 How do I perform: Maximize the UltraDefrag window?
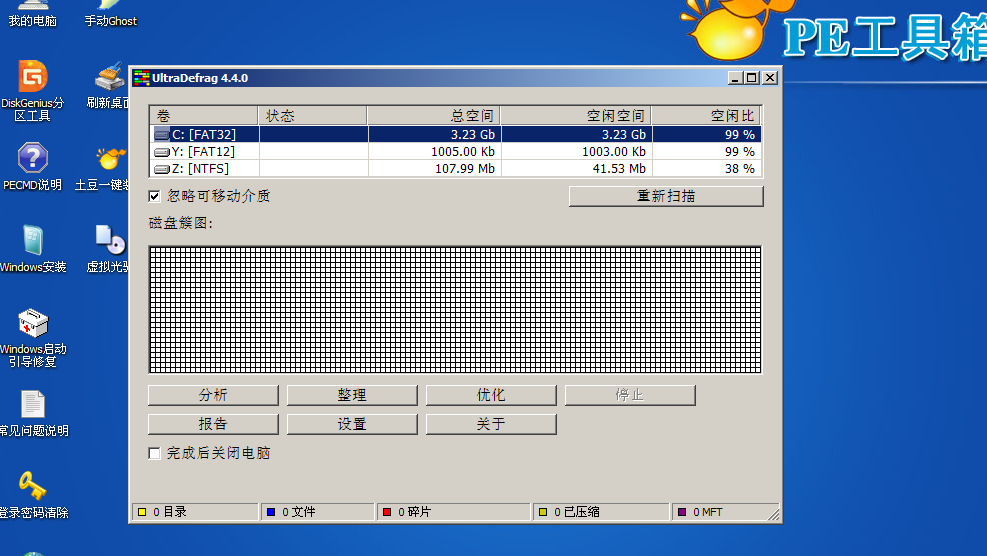click(x=752, y=78)
